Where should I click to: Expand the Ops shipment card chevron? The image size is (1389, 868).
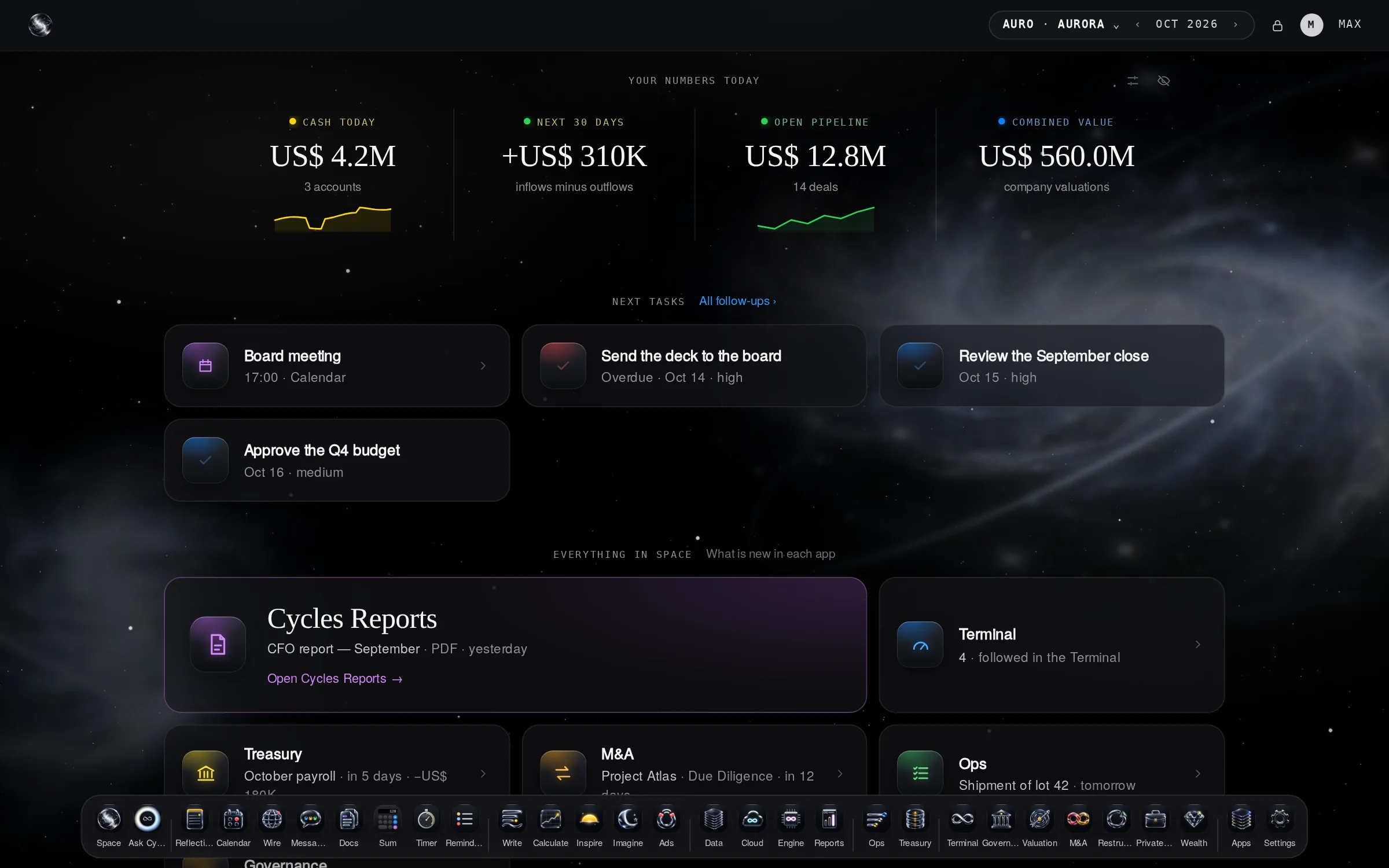(1198, 774)
